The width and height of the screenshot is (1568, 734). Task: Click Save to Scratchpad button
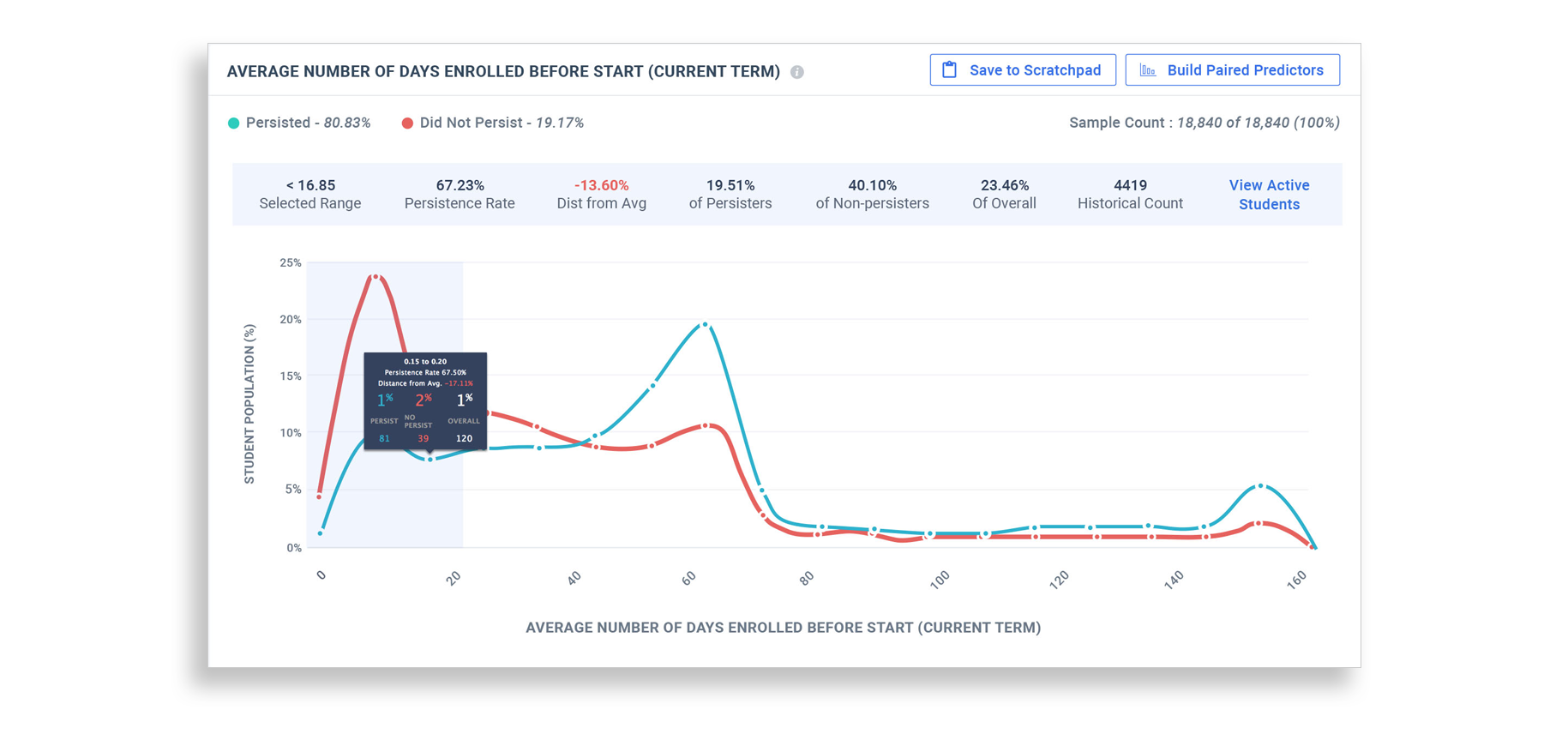click(1023, 70)
